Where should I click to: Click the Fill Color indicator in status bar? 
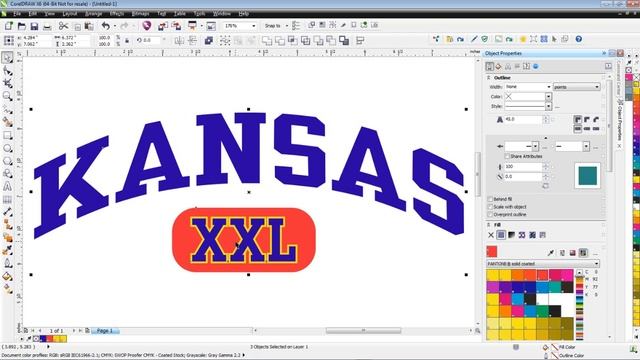coord(560,347)
